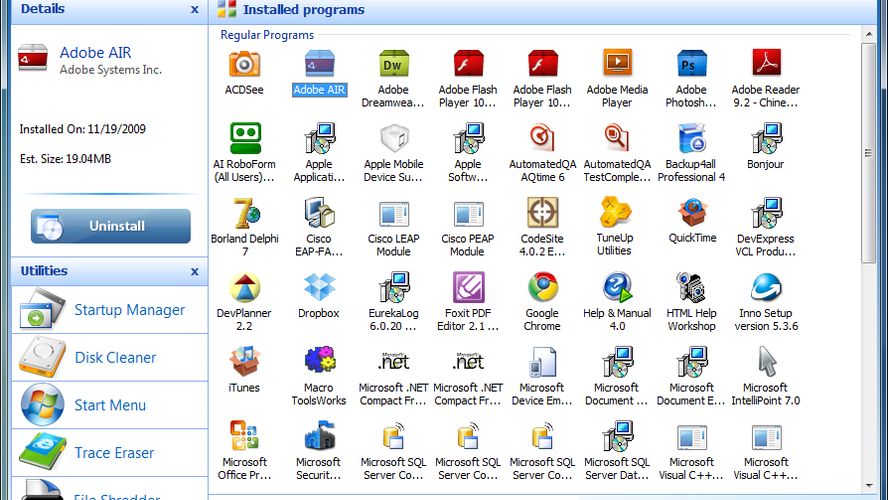The image size is (888, 500).
Task: Select the EurekaLog 6.0.20 icon
Action: click(394, 287)
